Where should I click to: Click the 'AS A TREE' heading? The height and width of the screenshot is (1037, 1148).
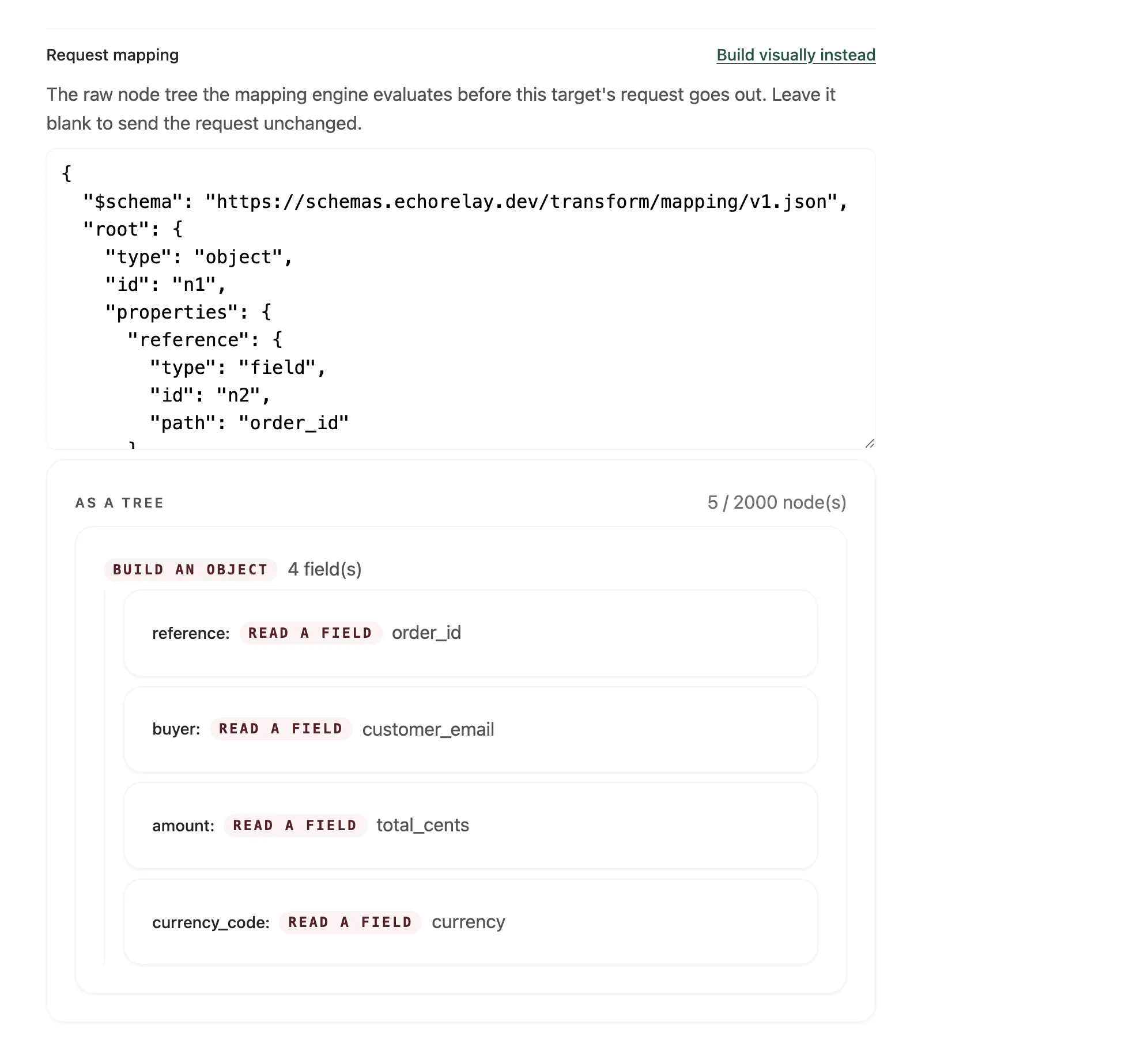(x=120, y=503)
